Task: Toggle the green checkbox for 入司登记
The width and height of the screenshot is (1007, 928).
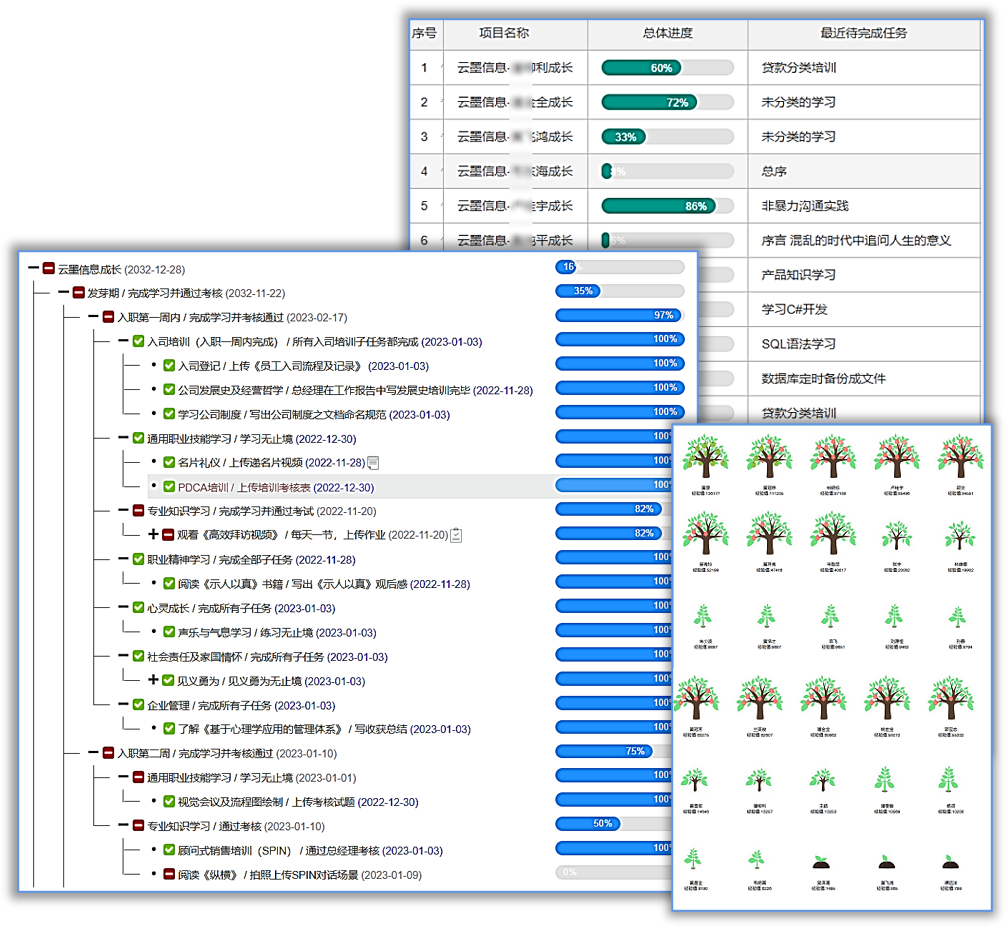Action: click(169, 366)
